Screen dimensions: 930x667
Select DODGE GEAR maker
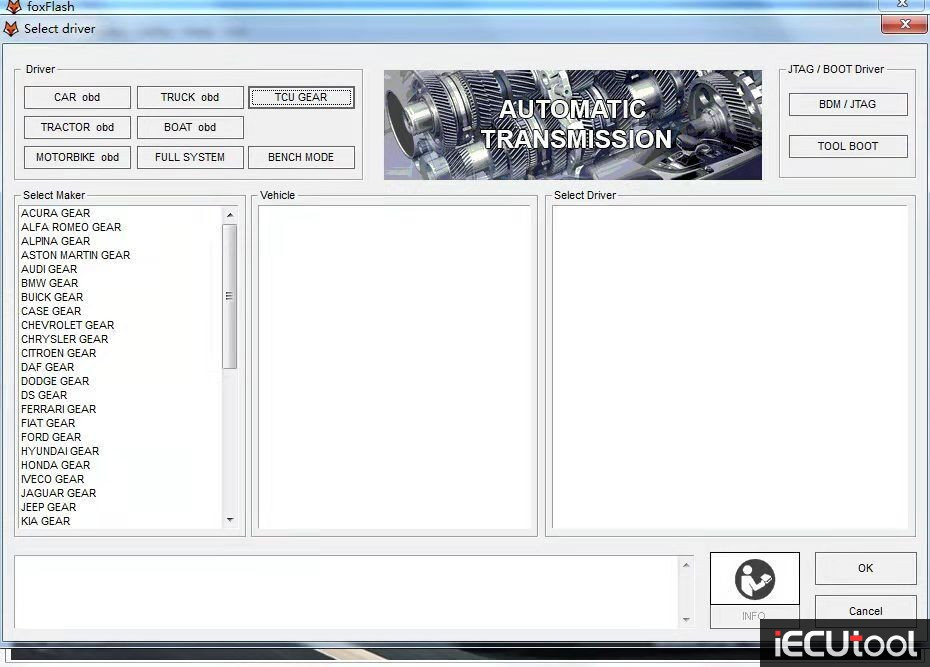point(55,381)
